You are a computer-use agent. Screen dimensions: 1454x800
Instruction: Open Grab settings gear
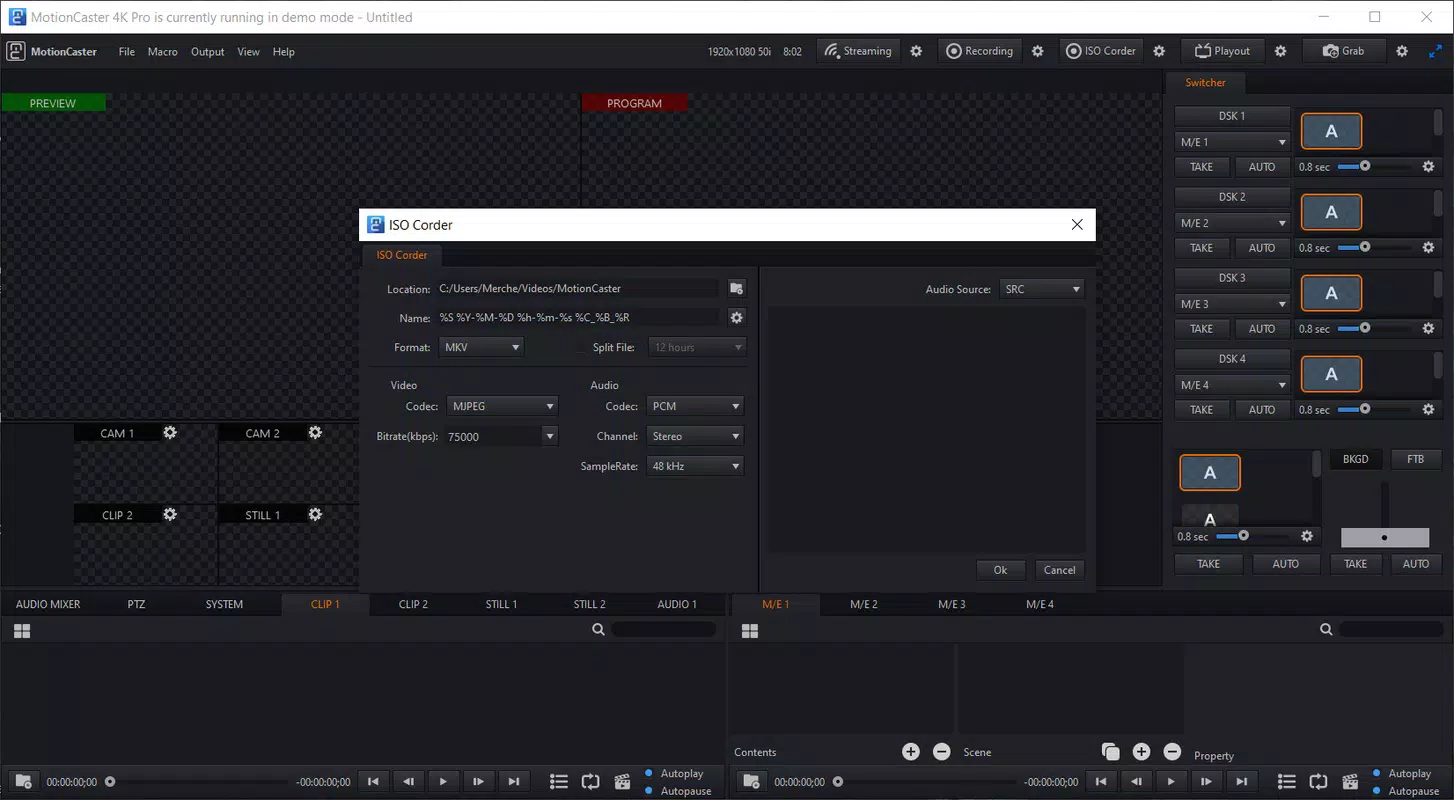[x=1402, y=51]
